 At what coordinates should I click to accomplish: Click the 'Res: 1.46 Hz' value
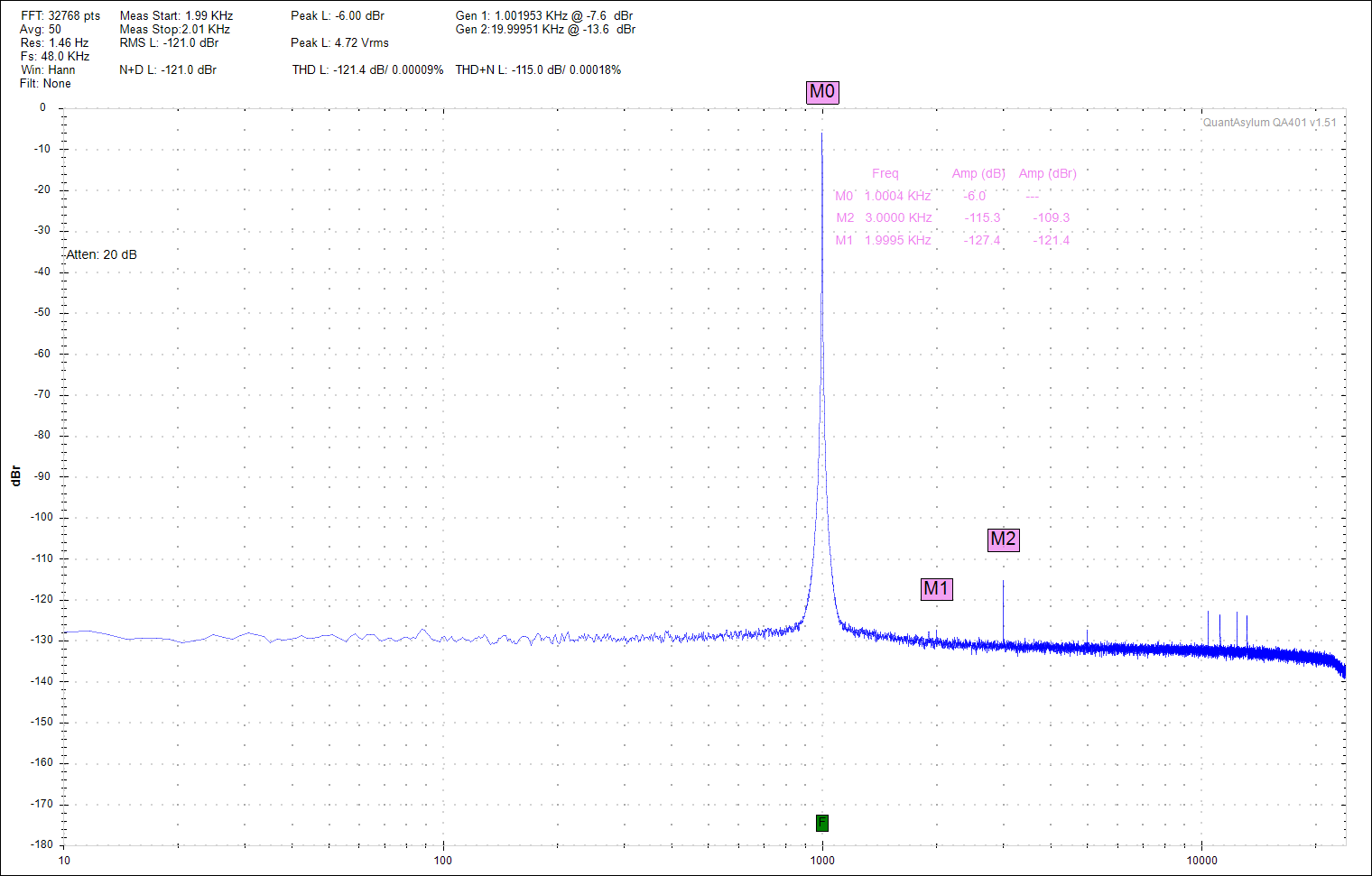pyautogui.click(x=54, y=43)
